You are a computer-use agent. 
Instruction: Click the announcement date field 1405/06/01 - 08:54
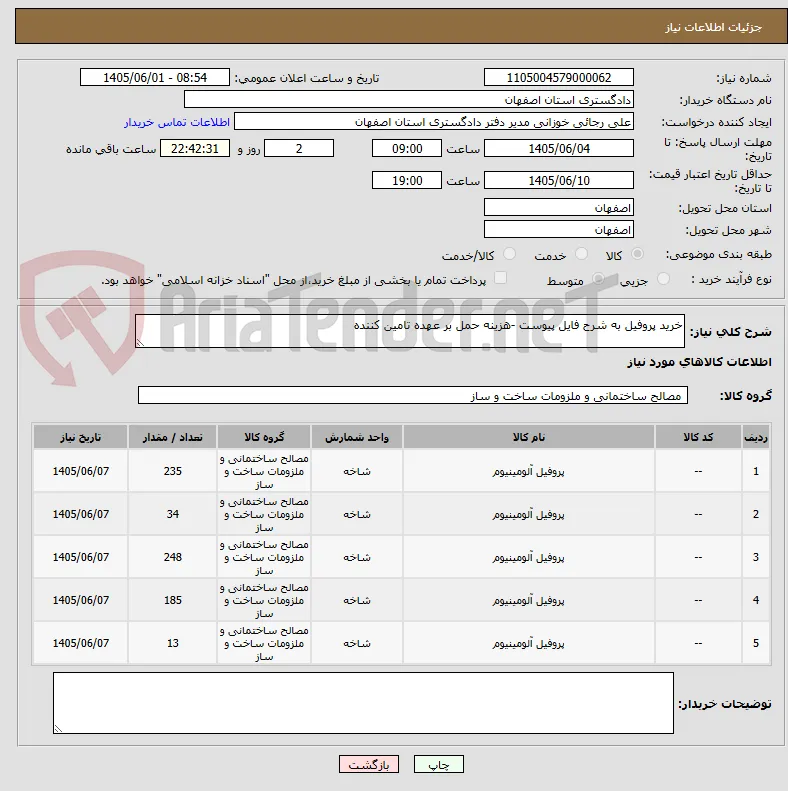[155, 78]
